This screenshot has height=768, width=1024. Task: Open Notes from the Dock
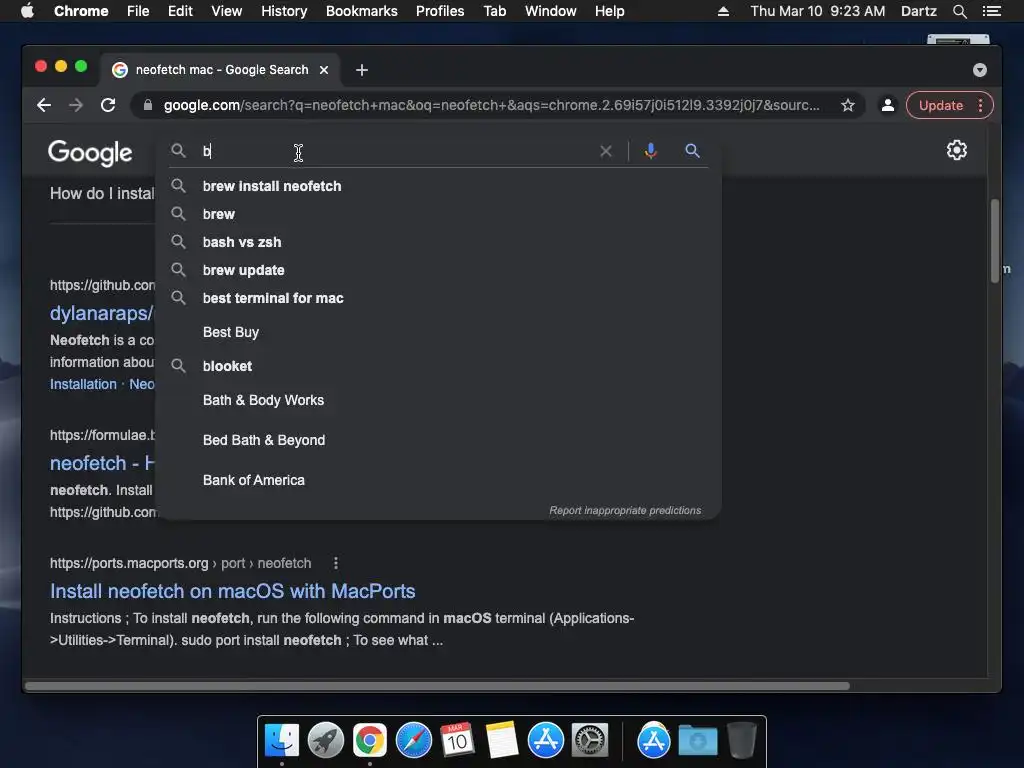(x=502, y=740)
